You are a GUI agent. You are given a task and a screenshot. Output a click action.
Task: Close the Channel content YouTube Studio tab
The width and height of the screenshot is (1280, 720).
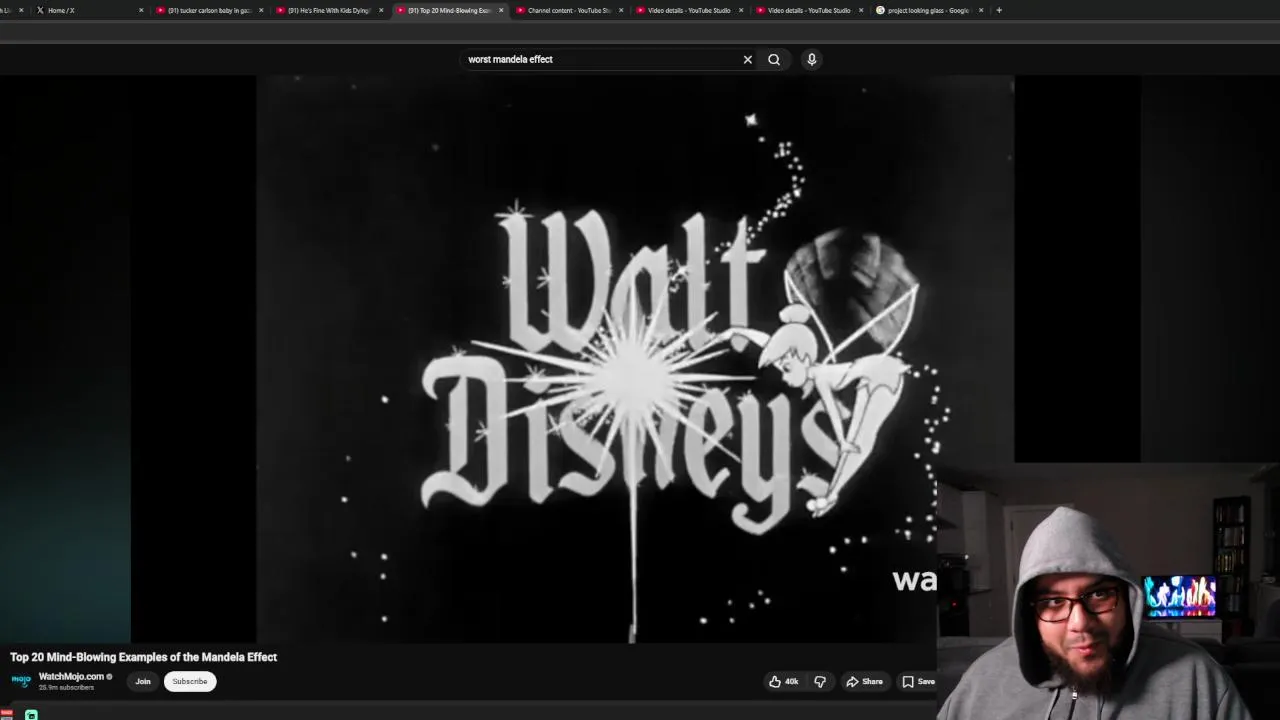point(621,10)
